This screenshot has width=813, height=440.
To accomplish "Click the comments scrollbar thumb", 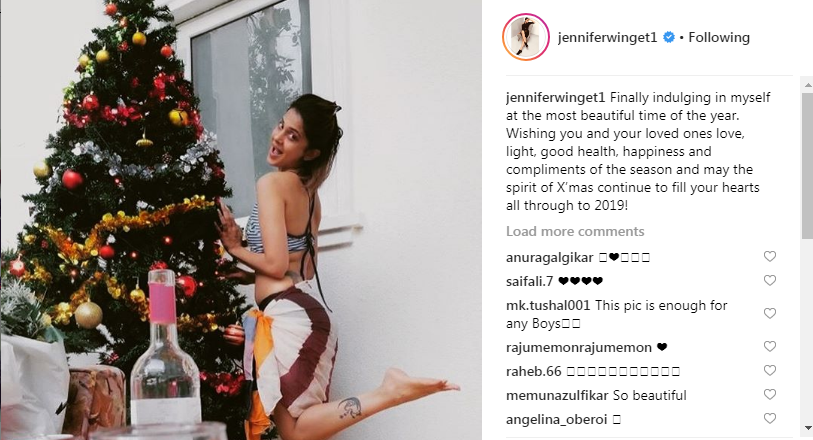I will click(807, 166).
